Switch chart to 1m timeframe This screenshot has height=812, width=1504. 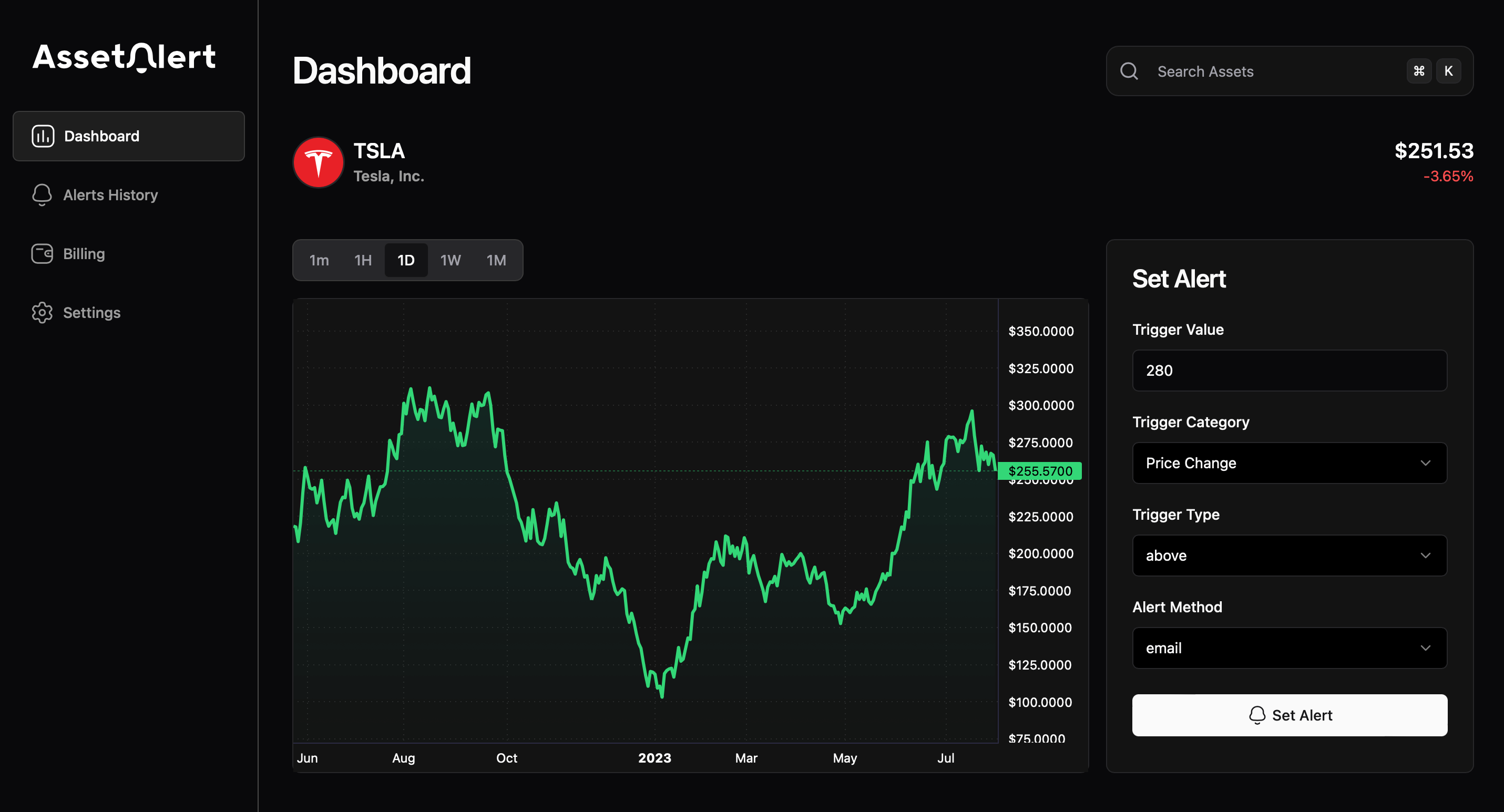click(x=319, y=260)
